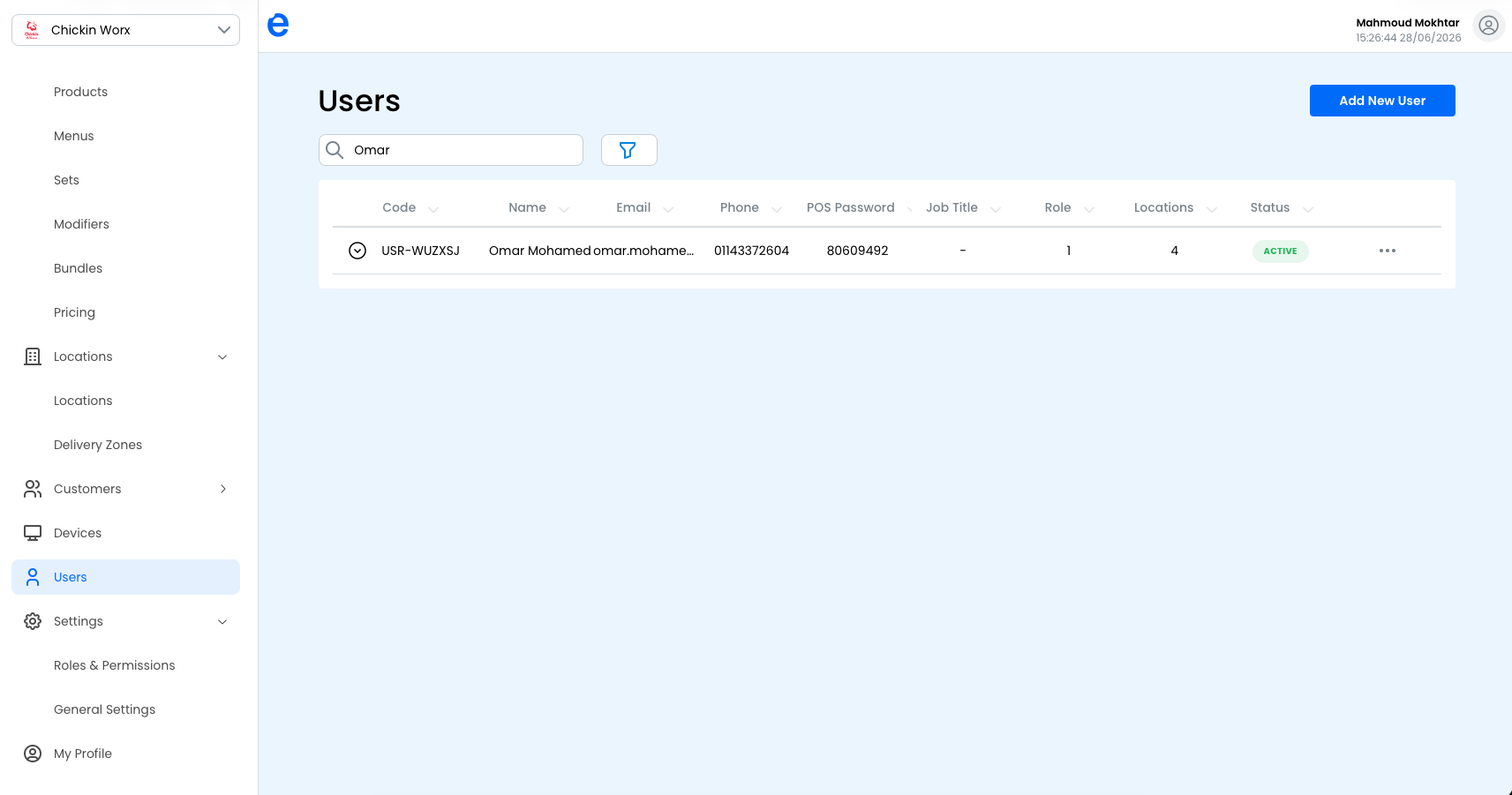Click the Mahmoud Mokhtar username in header

click(x=1408, y=23)
